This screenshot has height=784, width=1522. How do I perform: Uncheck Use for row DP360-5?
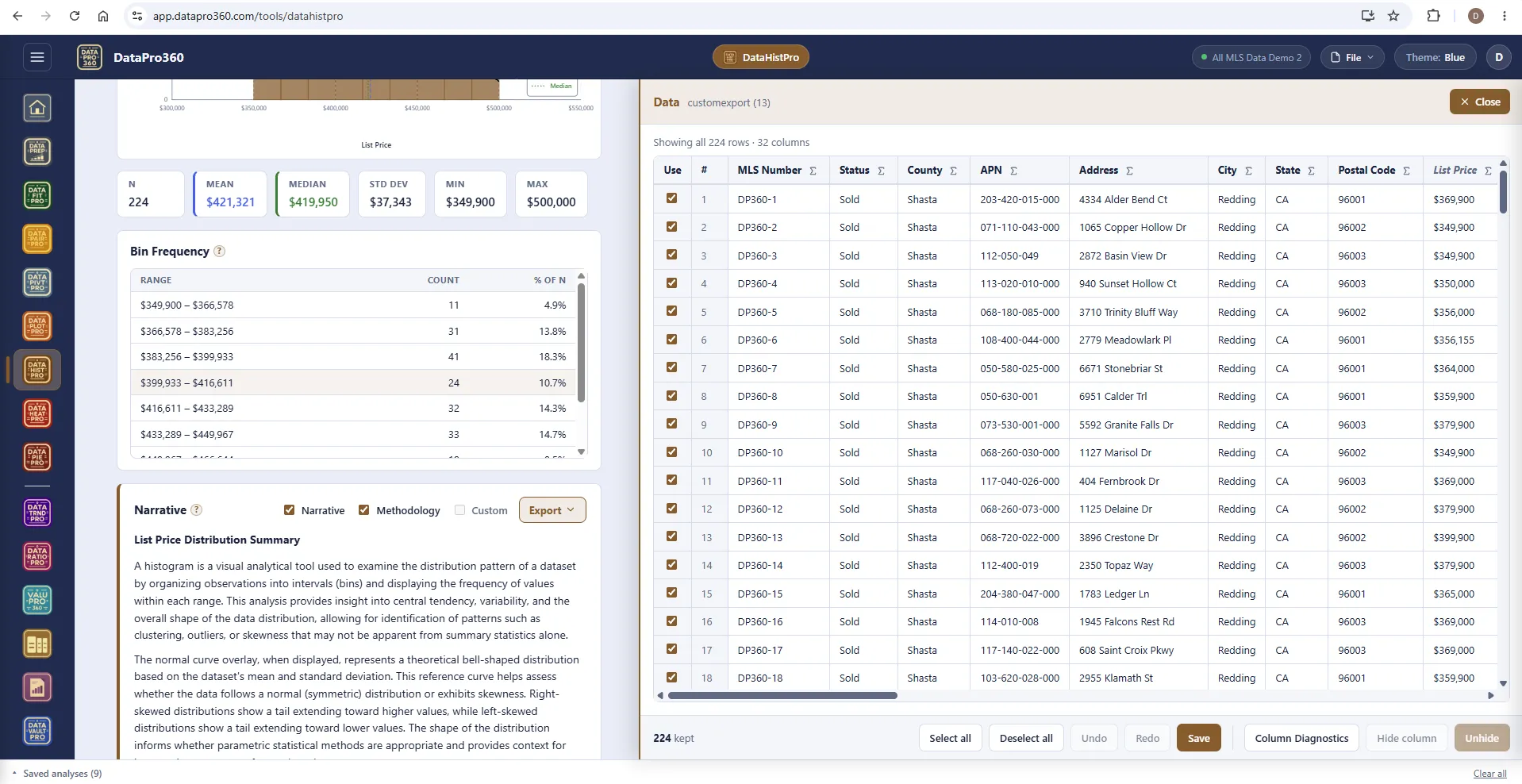672,311
